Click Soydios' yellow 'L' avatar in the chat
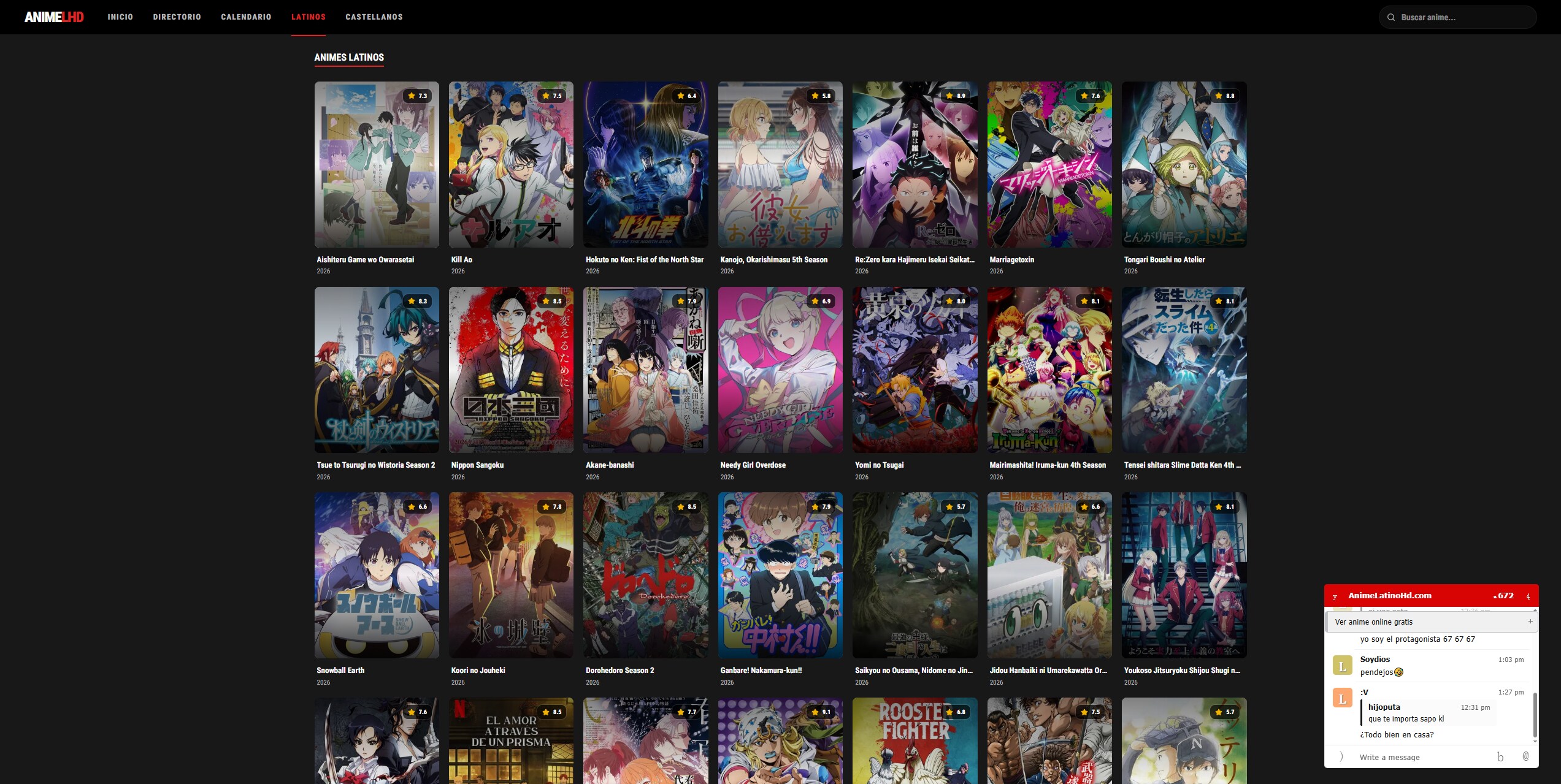The height and width of the screenshot is (784, 1561). coord(1343,666)
